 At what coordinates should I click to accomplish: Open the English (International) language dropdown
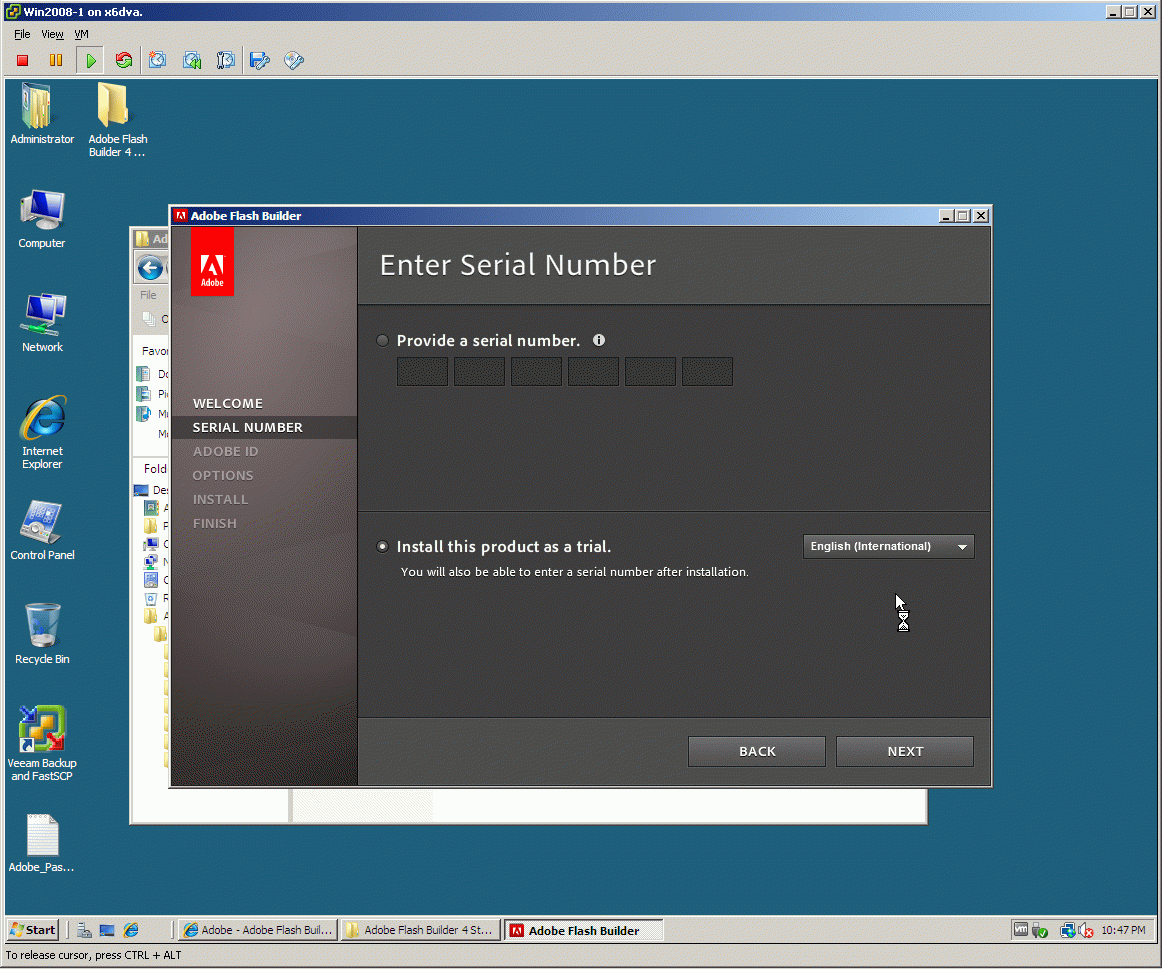pyautogui.click(x=889, y=547)
